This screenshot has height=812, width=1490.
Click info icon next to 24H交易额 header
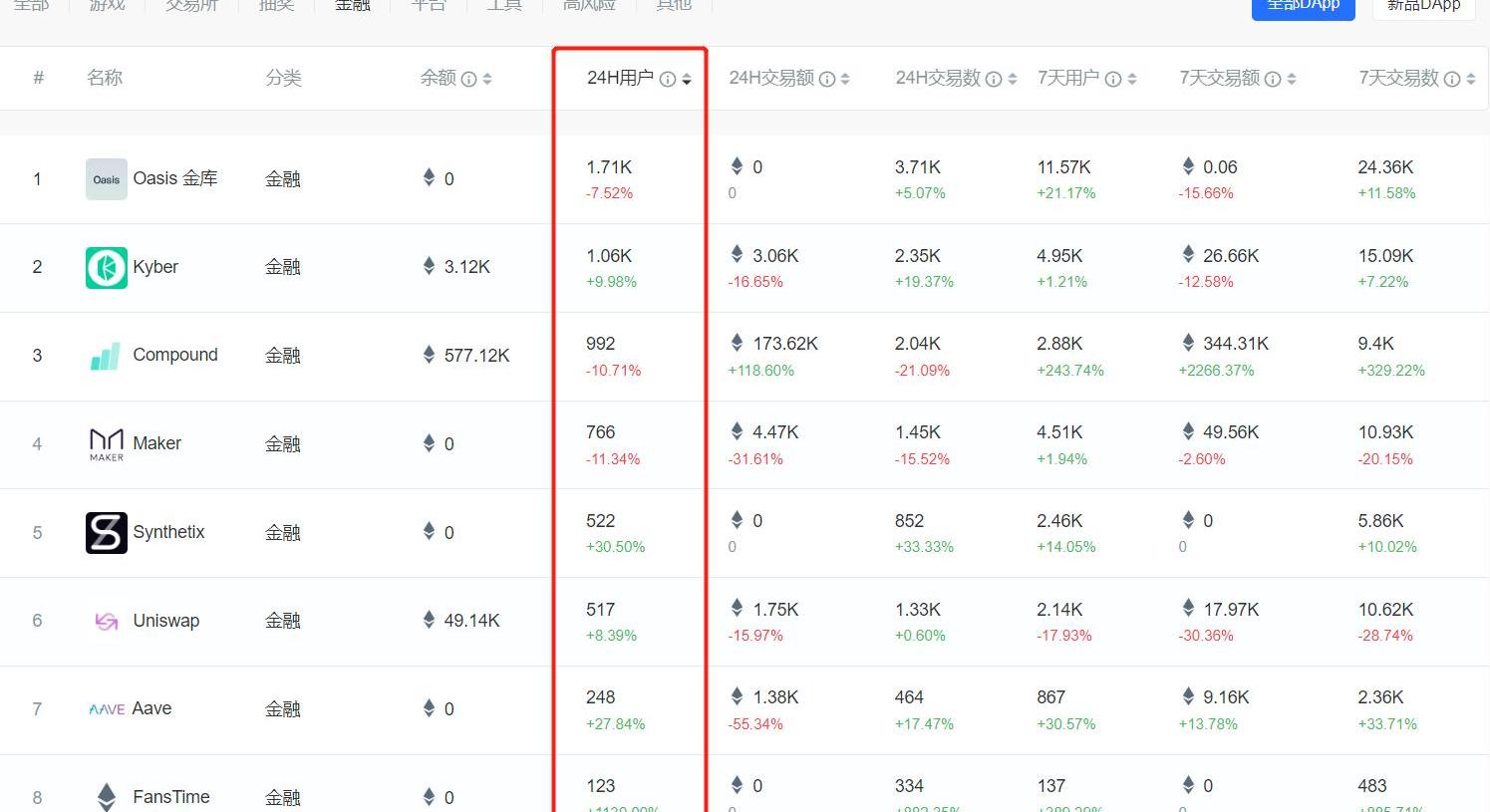[827, 79]
